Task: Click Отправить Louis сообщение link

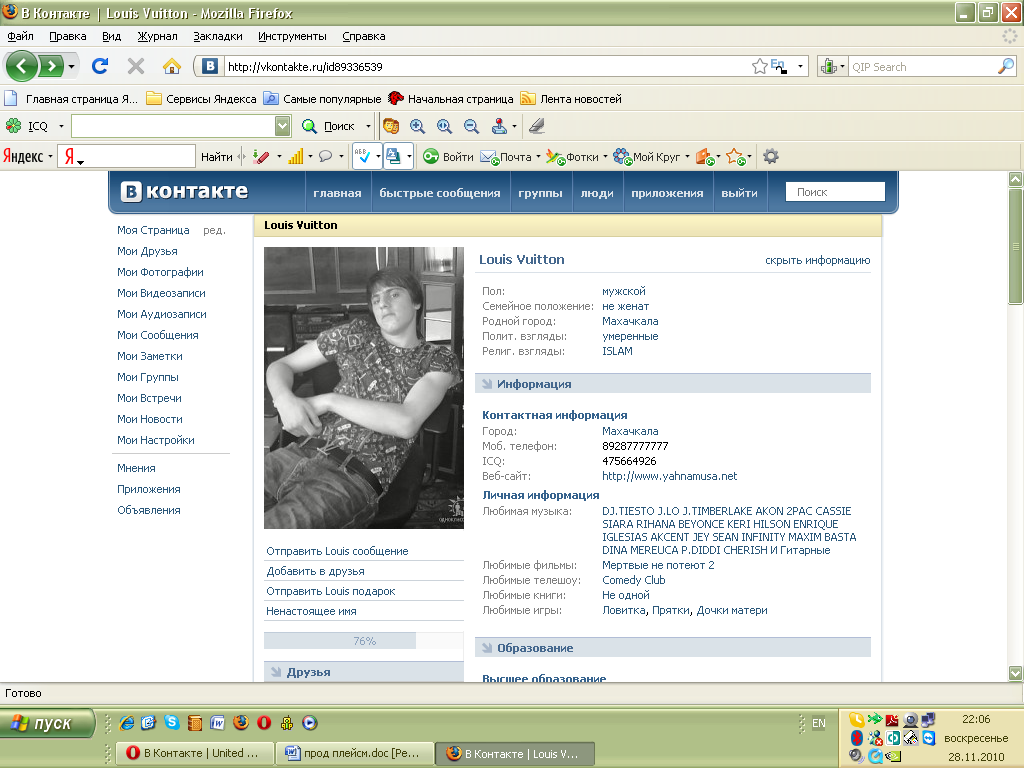Action: tap(337, 551)
